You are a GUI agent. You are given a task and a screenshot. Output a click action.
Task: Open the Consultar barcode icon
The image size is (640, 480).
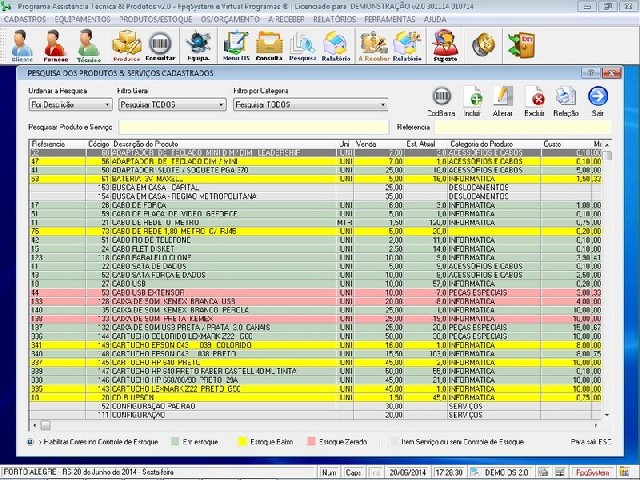(160, 45)
